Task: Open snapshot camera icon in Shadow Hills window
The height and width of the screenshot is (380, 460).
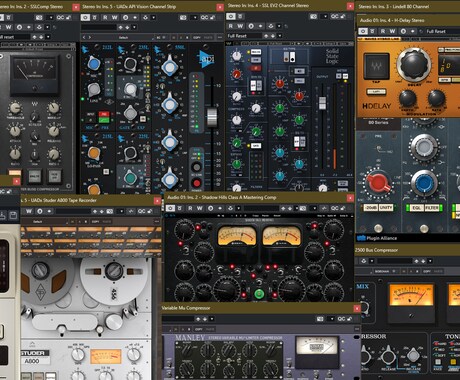Action: point(303,208)
